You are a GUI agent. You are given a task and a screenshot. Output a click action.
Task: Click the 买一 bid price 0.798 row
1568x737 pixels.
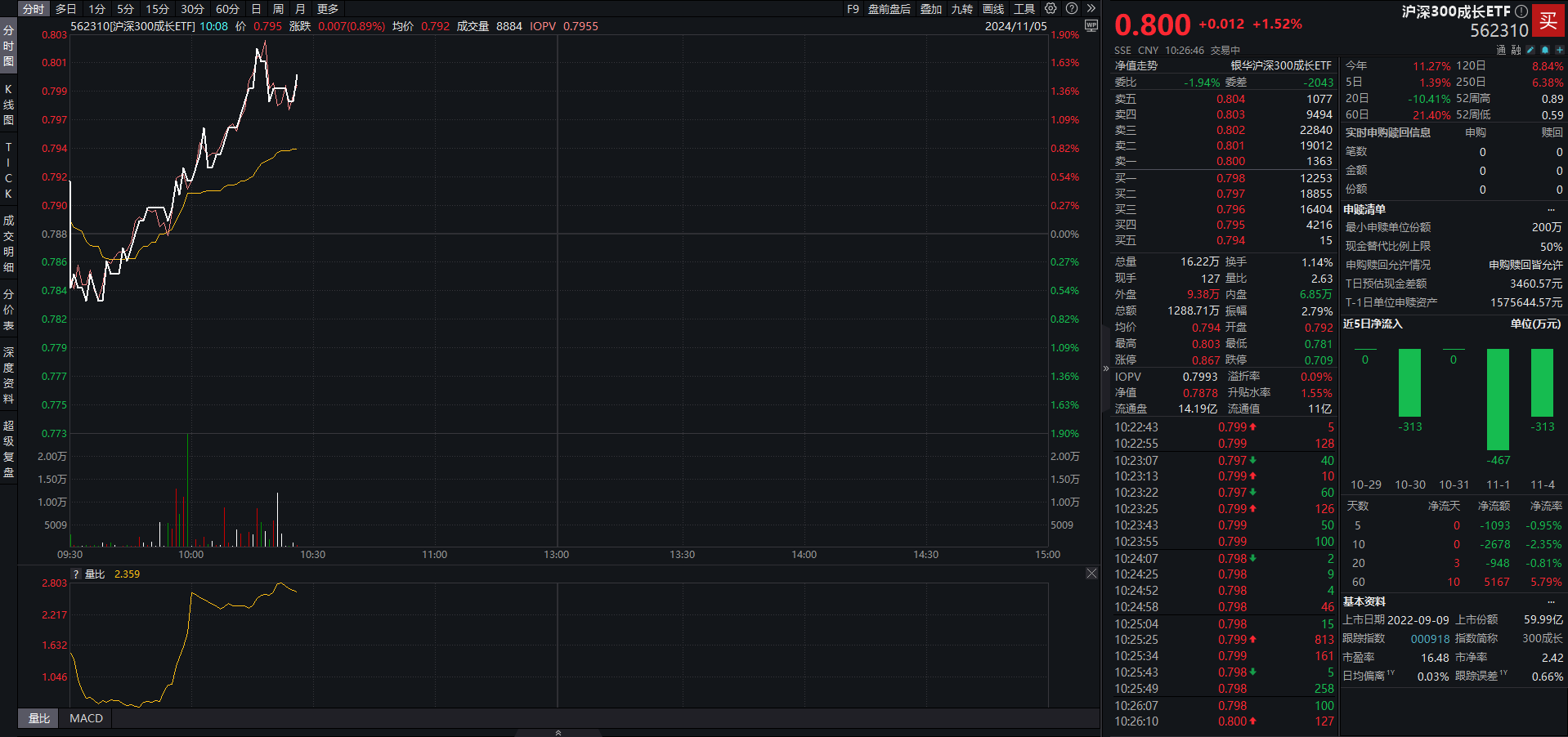[x=1224, y=178]
